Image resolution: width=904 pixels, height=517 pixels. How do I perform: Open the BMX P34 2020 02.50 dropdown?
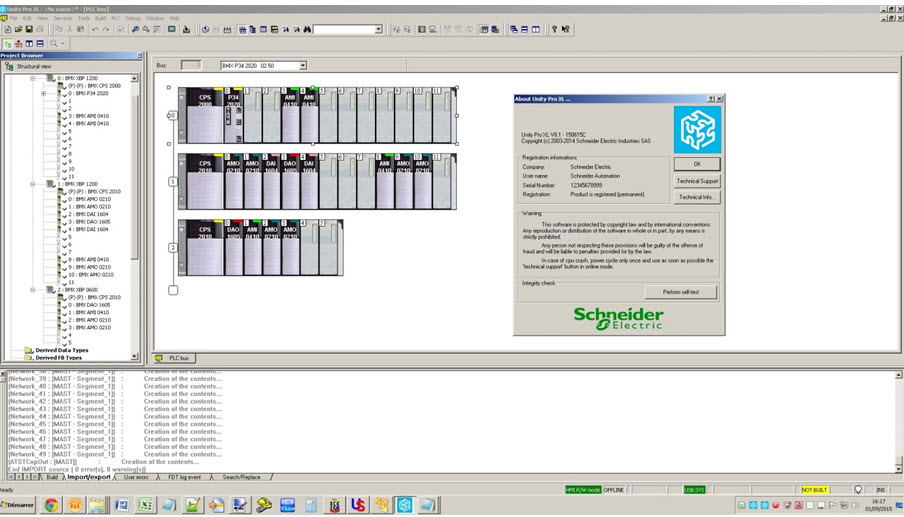coord(303,66)
